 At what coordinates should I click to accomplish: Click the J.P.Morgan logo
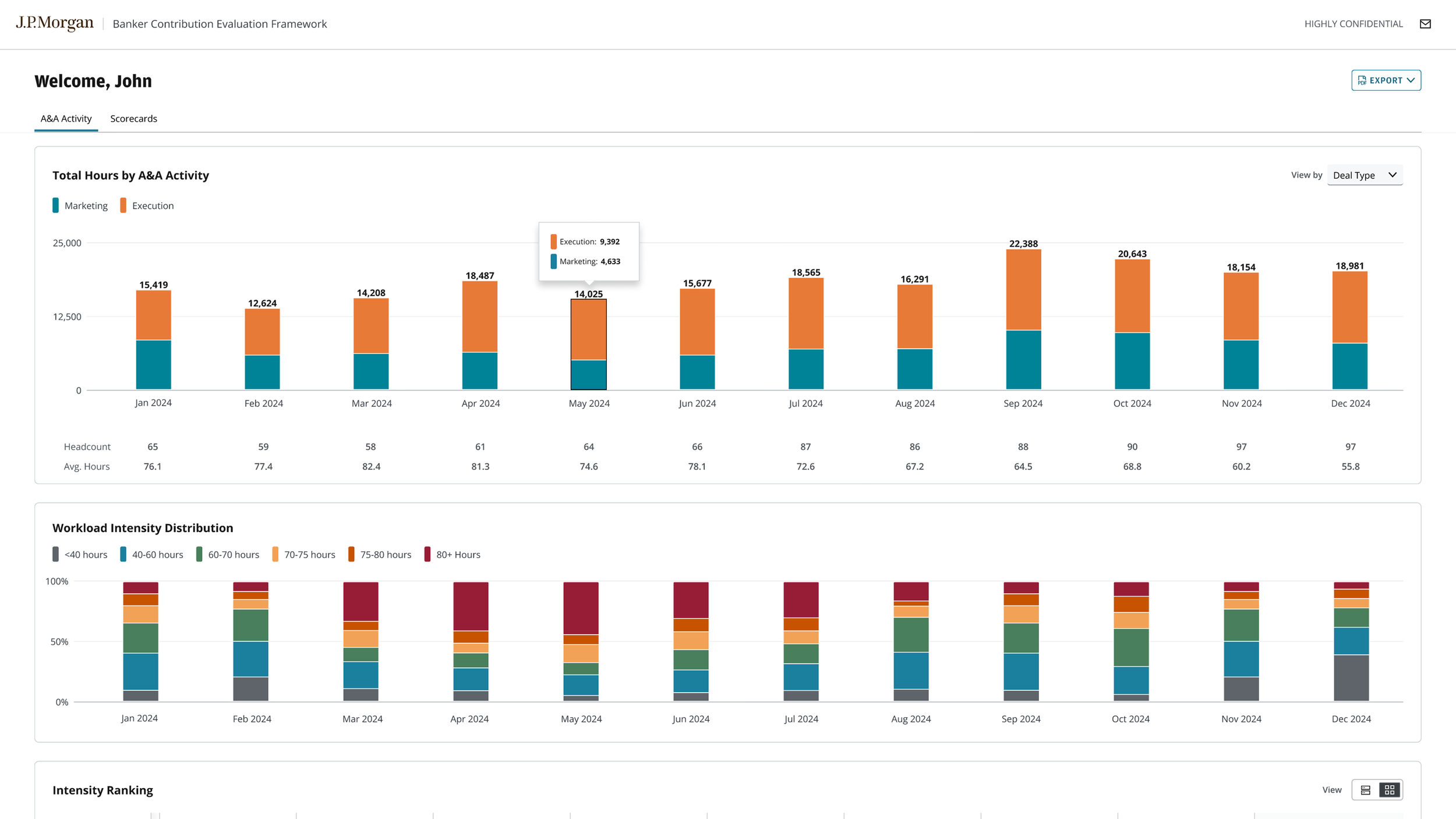55,23
